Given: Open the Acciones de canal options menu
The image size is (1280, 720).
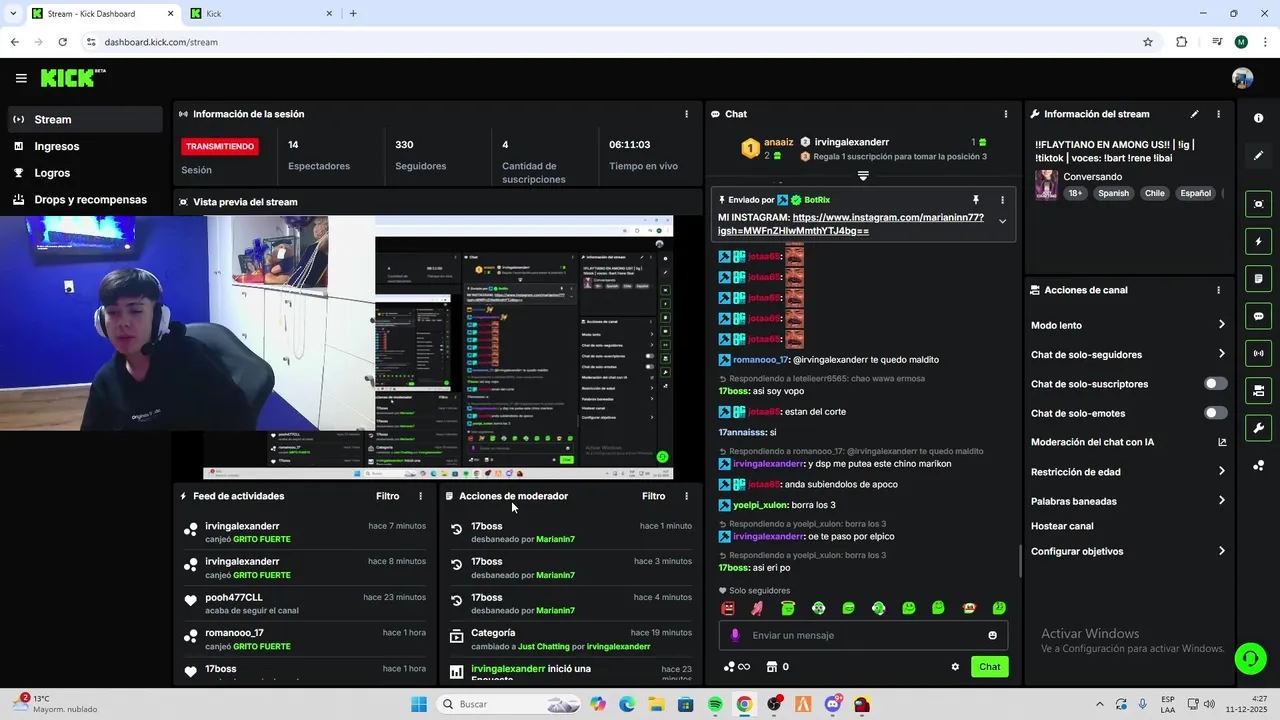Looking at the screenshot, I should 1218,290.
